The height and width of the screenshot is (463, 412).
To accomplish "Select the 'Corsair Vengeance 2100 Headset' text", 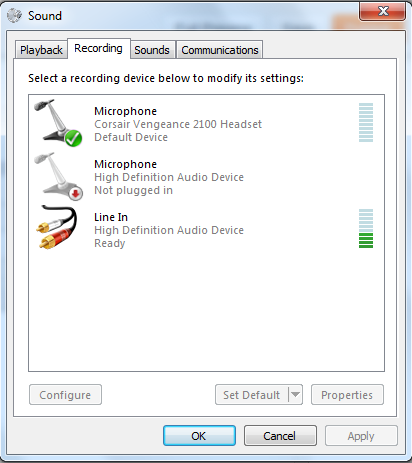I will (178, 124).
